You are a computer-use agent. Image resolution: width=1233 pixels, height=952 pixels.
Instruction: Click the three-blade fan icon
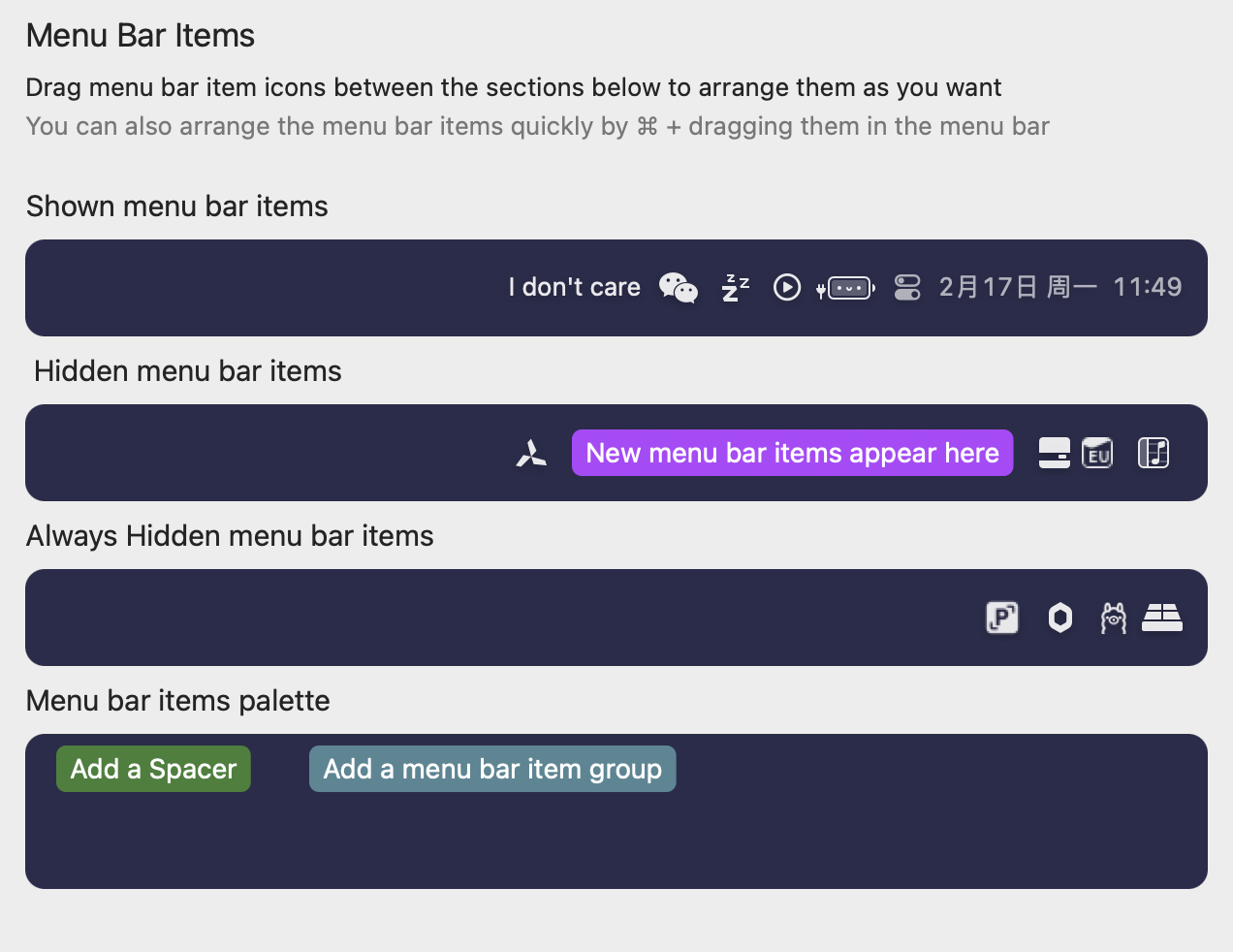point(531,453)
